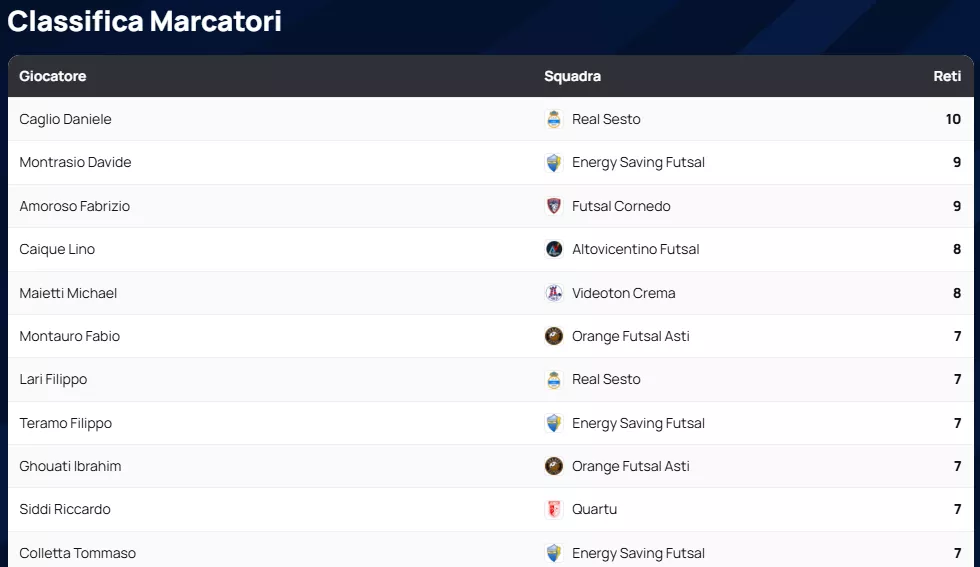Click the Classifica Marcatori heading
The width and height of the screenshot is (980, 567).
[145, 21]
